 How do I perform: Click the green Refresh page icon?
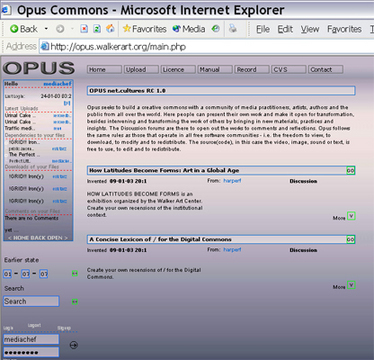point(97,29)
